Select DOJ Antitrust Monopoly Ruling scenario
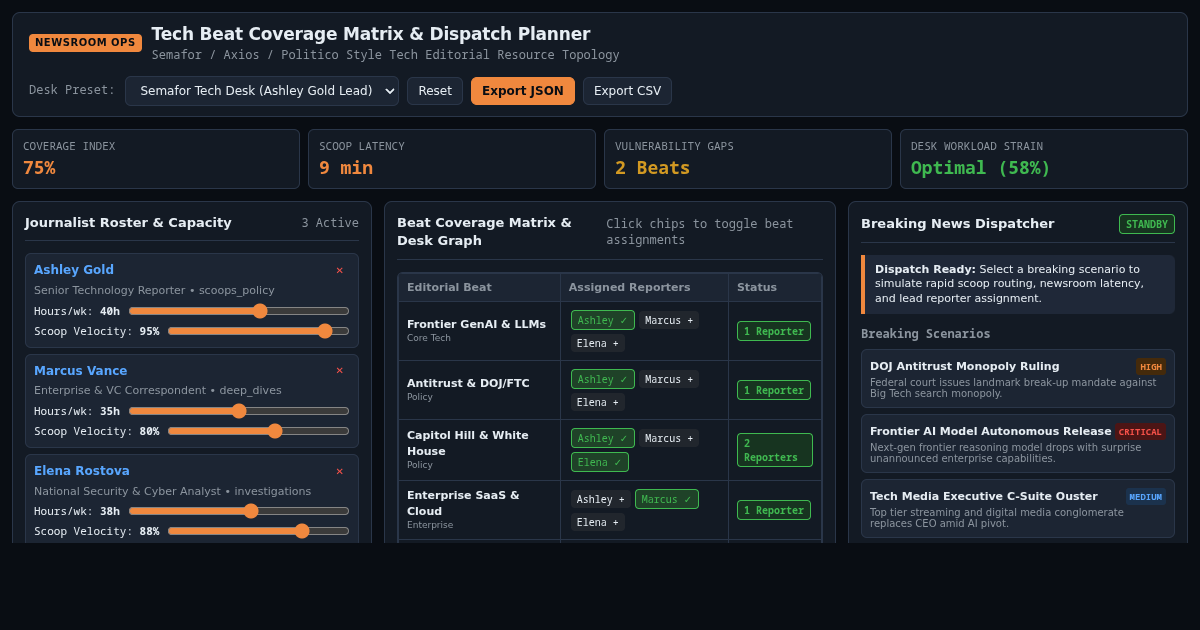The image size is (1200, 630). tap(1018, 378)
